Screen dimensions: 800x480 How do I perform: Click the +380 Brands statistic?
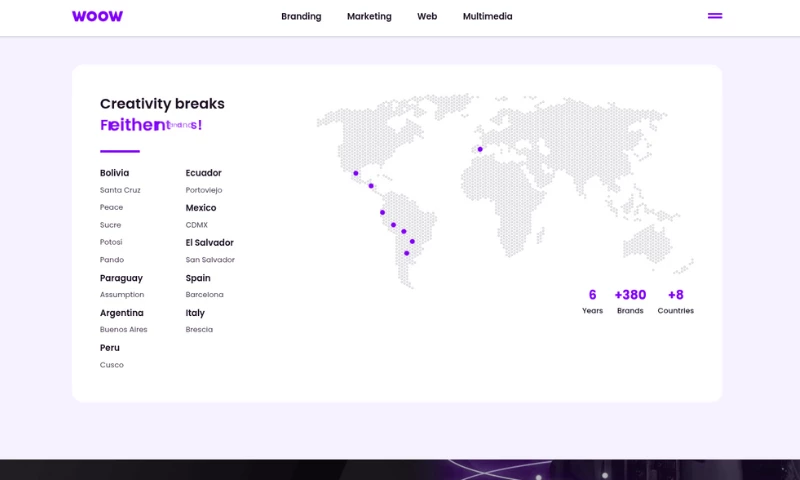tap(630, 301)
